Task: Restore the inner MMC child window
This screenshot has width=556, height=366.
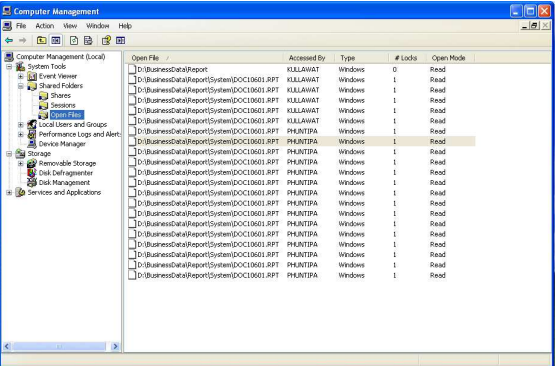Action: [534, 26]
